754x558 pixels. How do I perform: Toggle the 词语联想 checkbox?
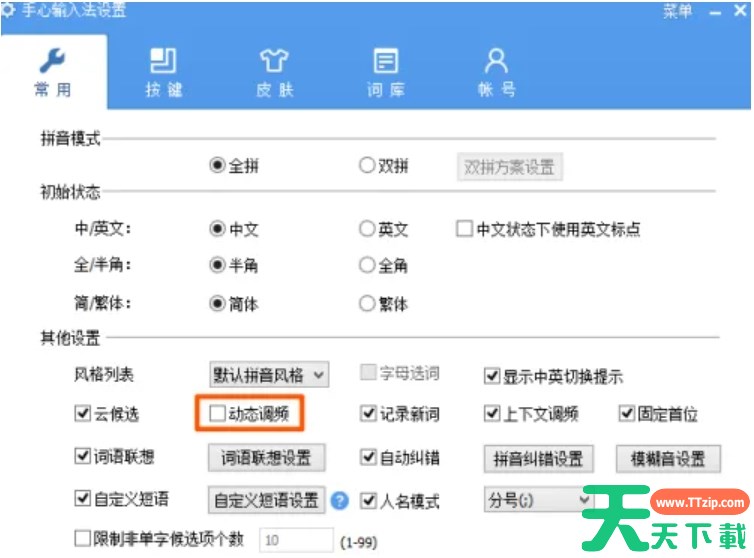(x=83, y=456)
